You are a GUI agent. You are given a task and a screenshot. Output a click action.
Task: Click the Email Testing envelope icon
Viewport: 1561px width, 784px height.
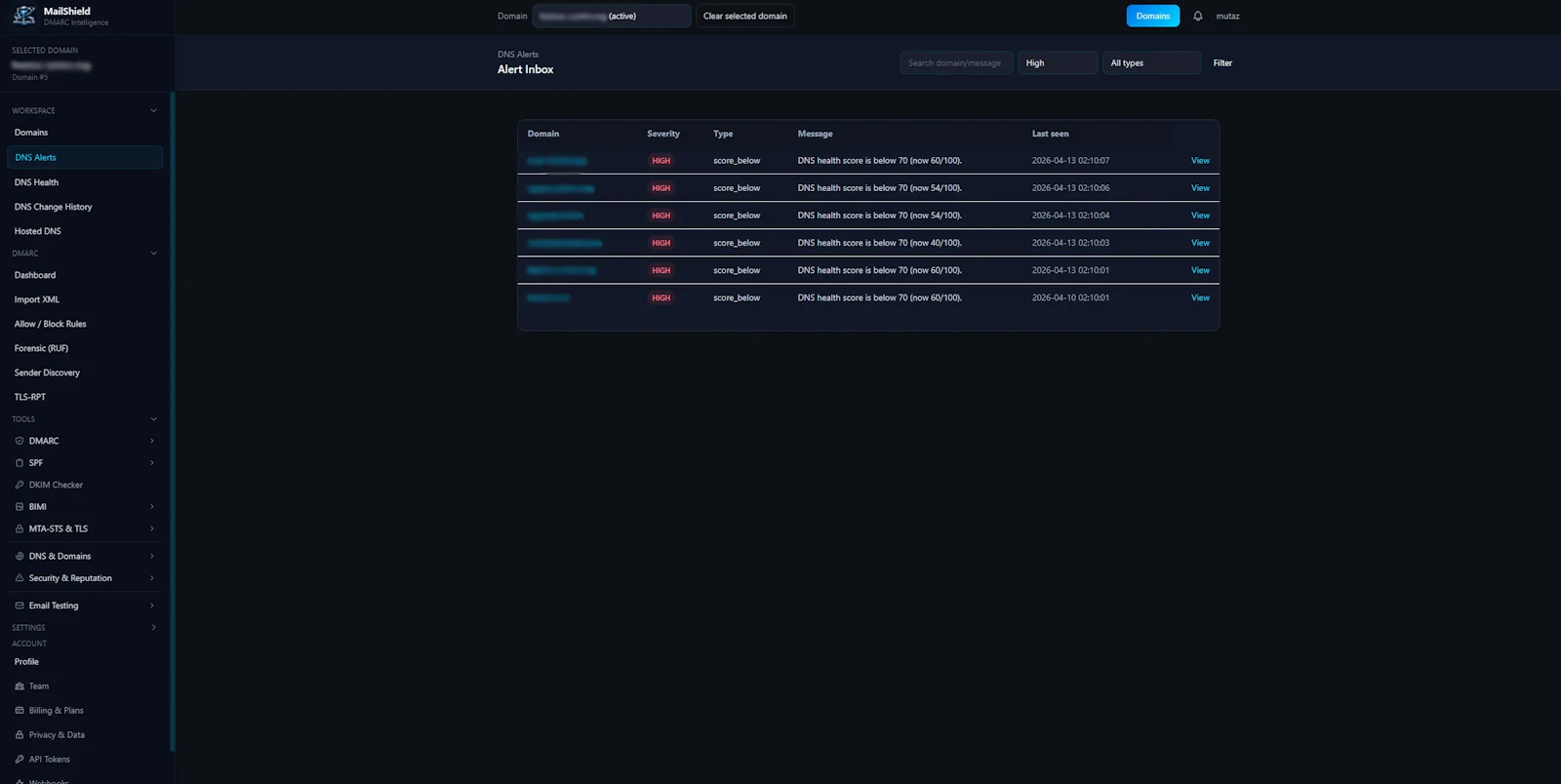click(x=20, y=606)
